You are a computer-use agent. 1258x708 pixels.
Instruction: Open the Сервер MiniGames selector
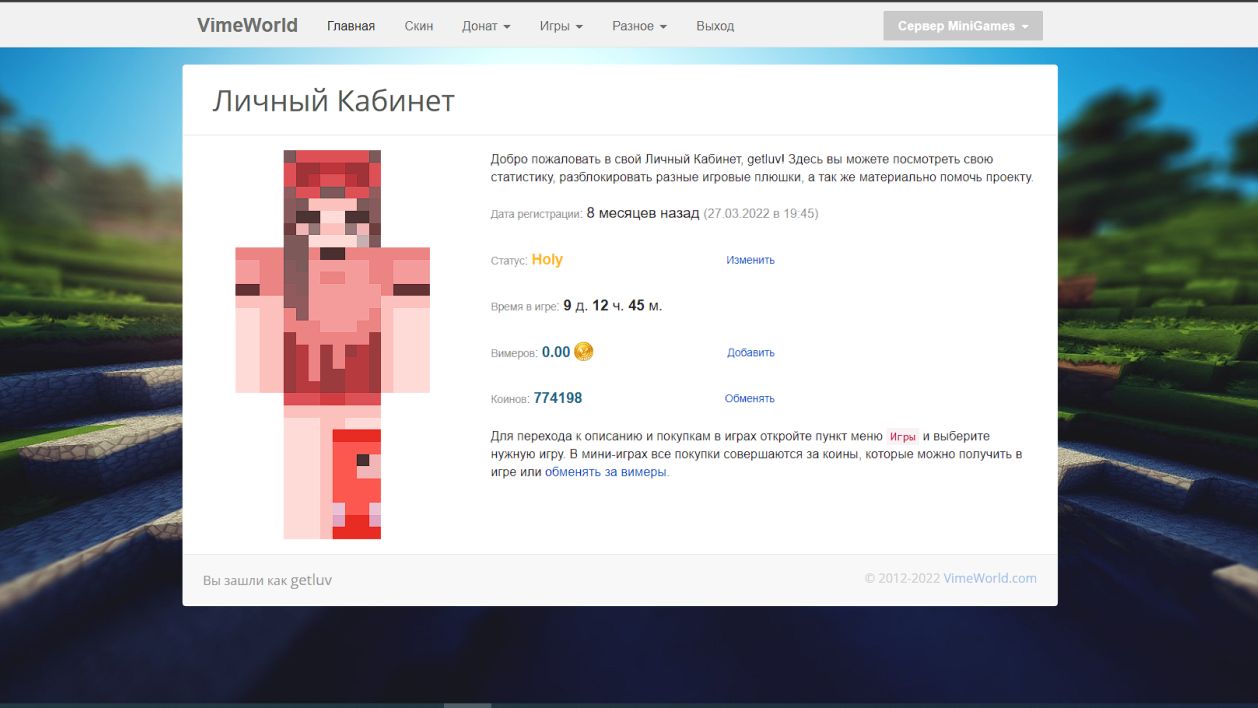tap(963, 26)
